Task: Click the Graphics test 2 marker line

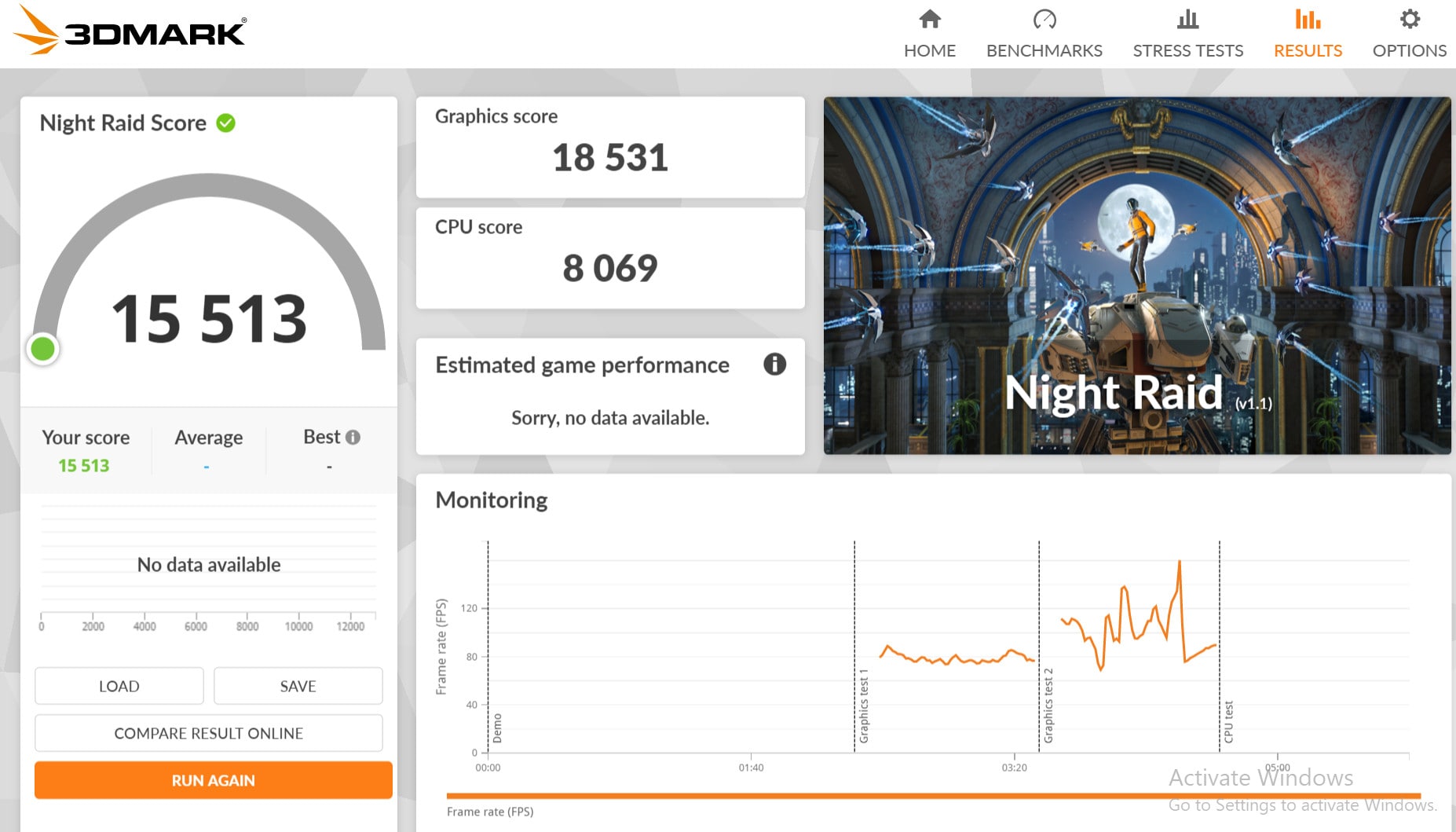Action: tap(1039, 646)
